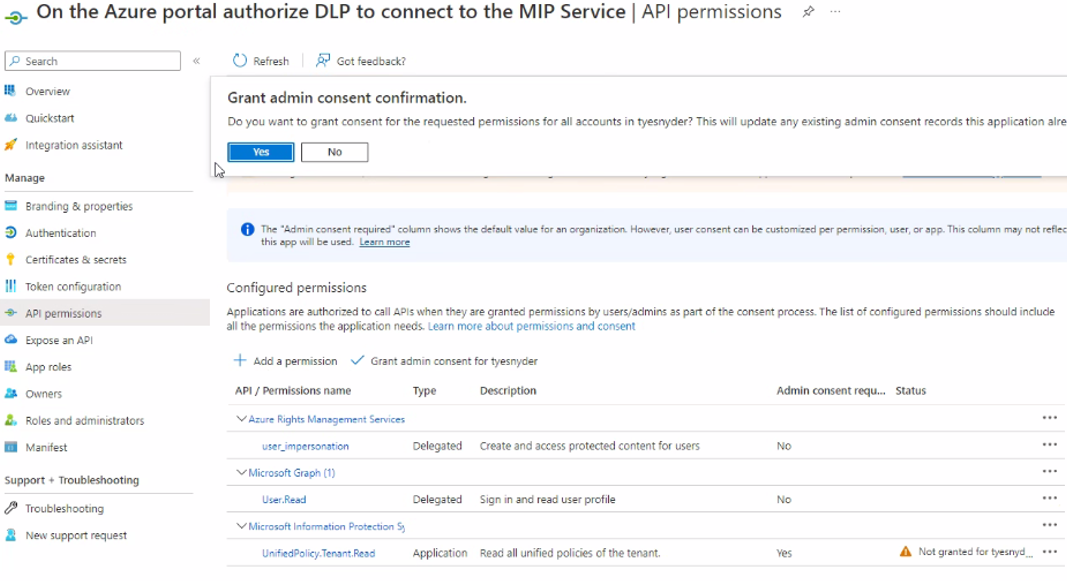Open ellipsis menu for Microsoft Graph group
This screenshot has height=581, width=1067.
(x=1049, y=471)
